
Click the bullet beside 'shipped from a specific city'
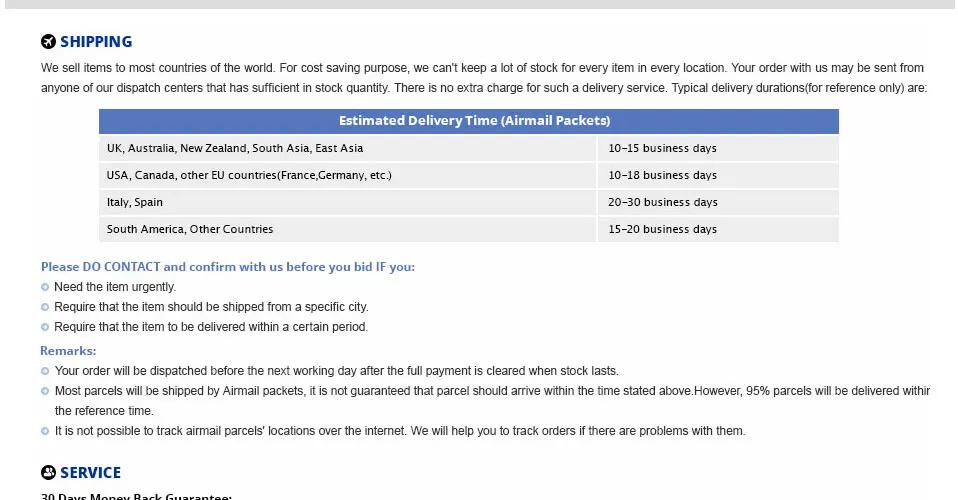[x=45, y=307]
